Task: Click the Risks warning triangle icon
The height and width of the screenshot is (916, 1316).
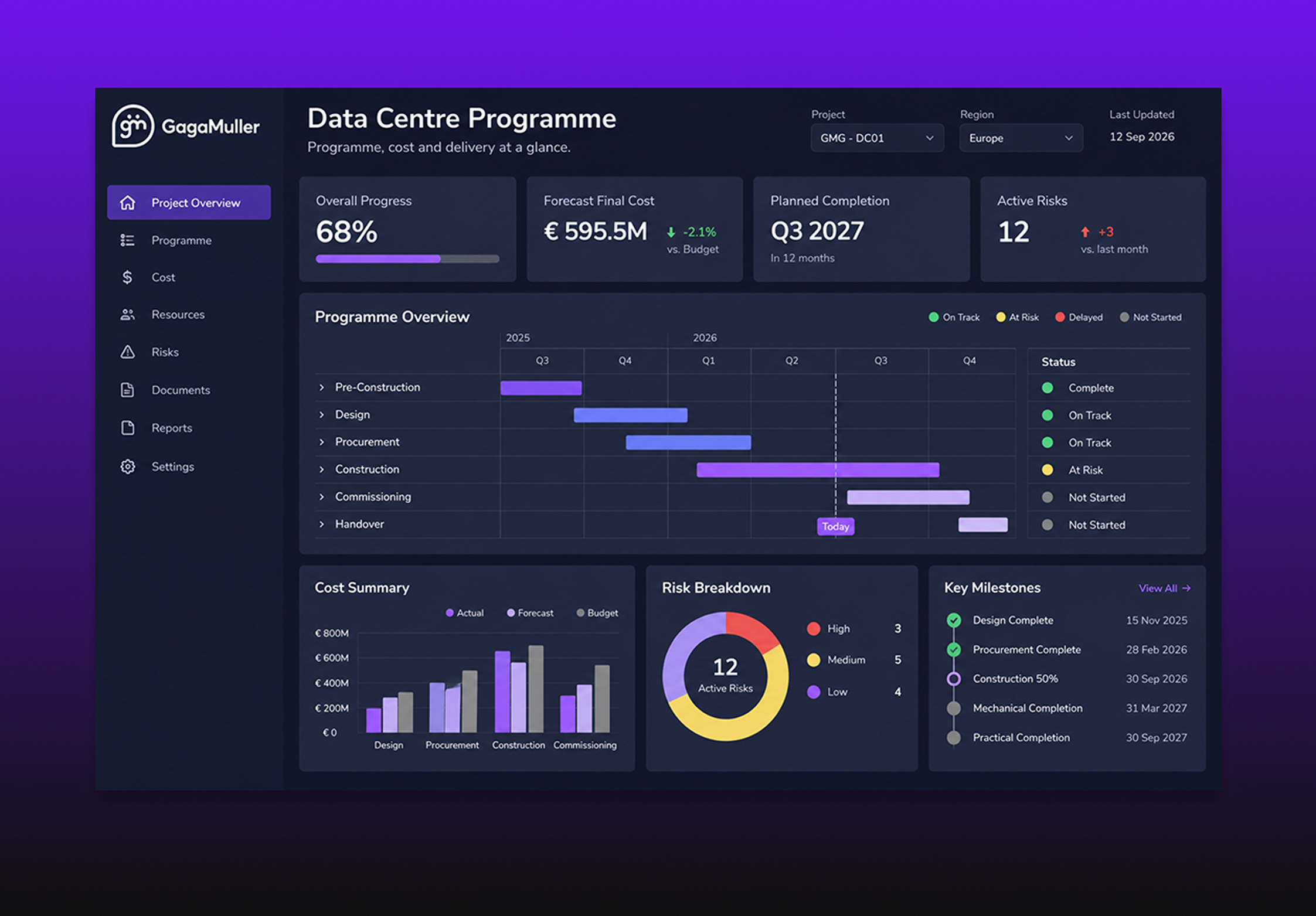Action: 127,352
